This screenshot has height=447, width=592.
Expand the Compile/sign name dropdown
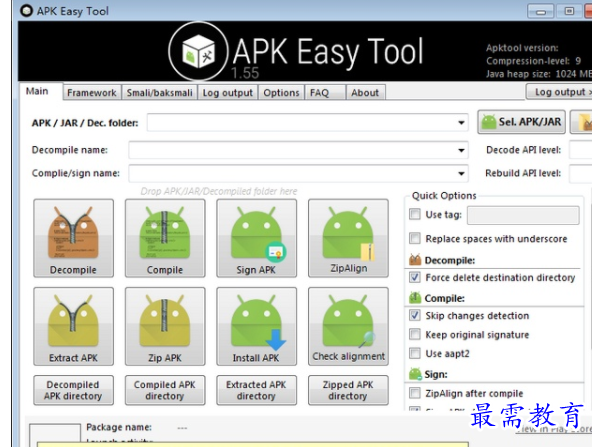click(x=461, y=174)
